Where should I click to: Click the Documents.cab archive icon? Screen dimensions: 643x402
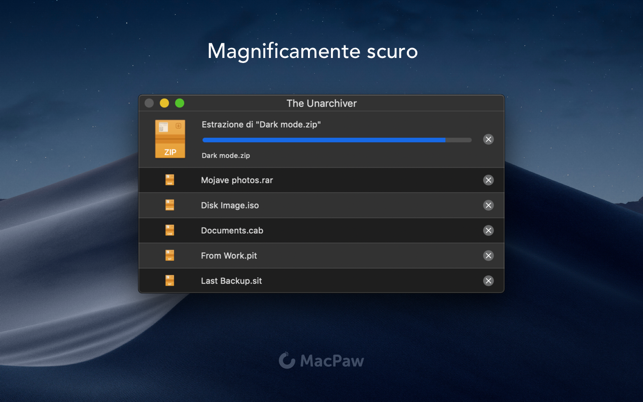coord(169,230)
